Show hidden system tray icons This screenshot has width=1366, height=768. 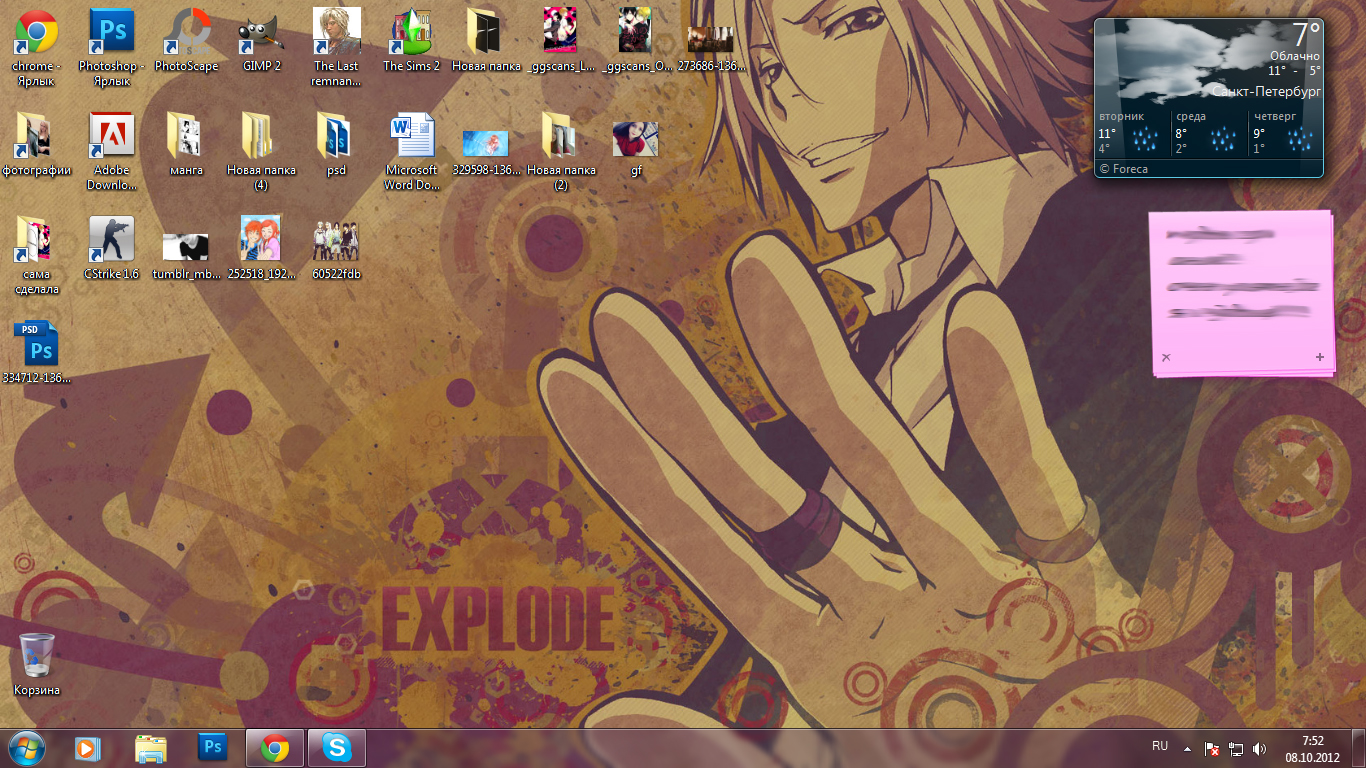pyautogui.click(x=1187, y=748)
